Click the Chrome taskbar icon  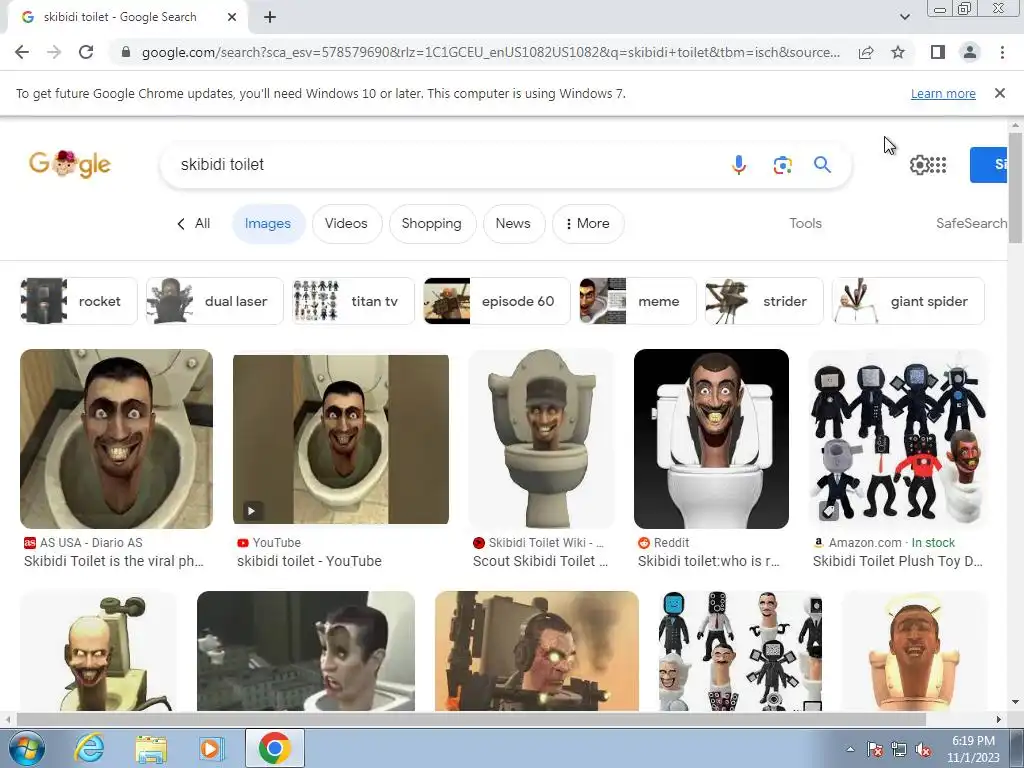coord(274,748)
